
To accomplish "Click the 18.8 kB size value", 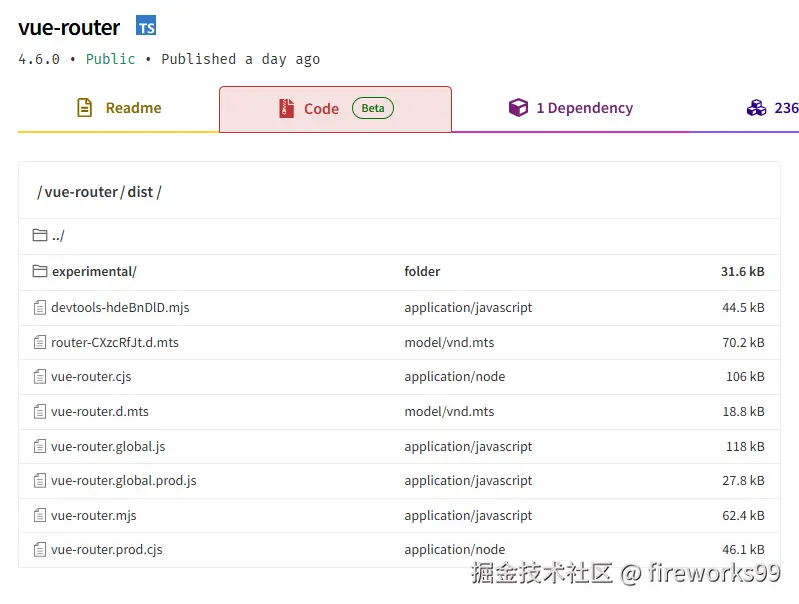I will (743, 411).
